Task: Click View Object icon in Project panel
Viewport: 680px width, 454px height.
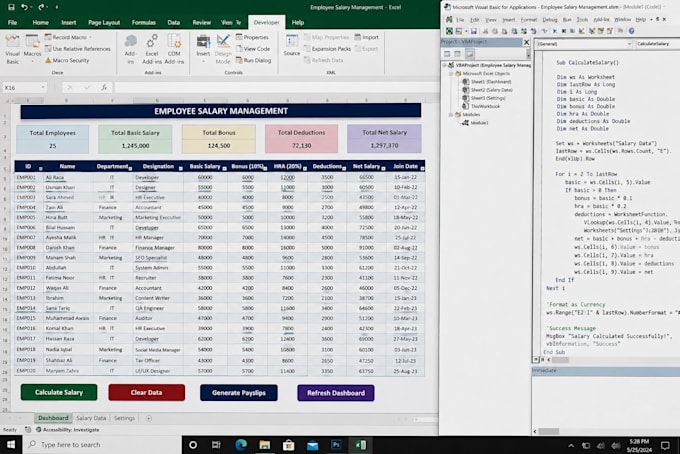Action: tap(458, 54)
